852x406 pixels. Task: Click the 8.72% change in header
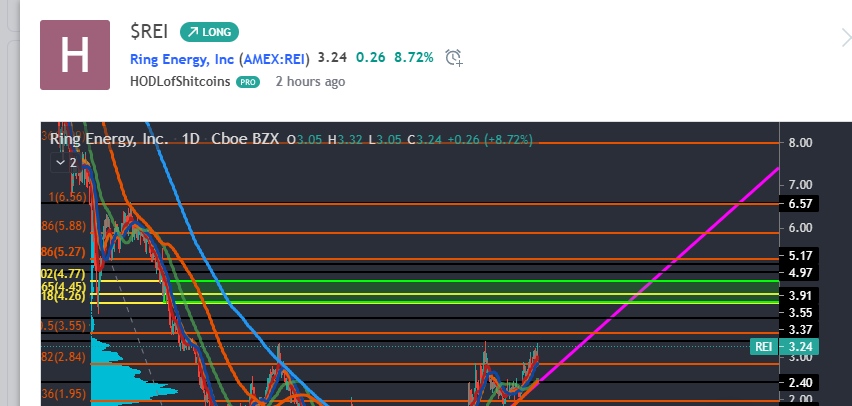click(414, 58)
